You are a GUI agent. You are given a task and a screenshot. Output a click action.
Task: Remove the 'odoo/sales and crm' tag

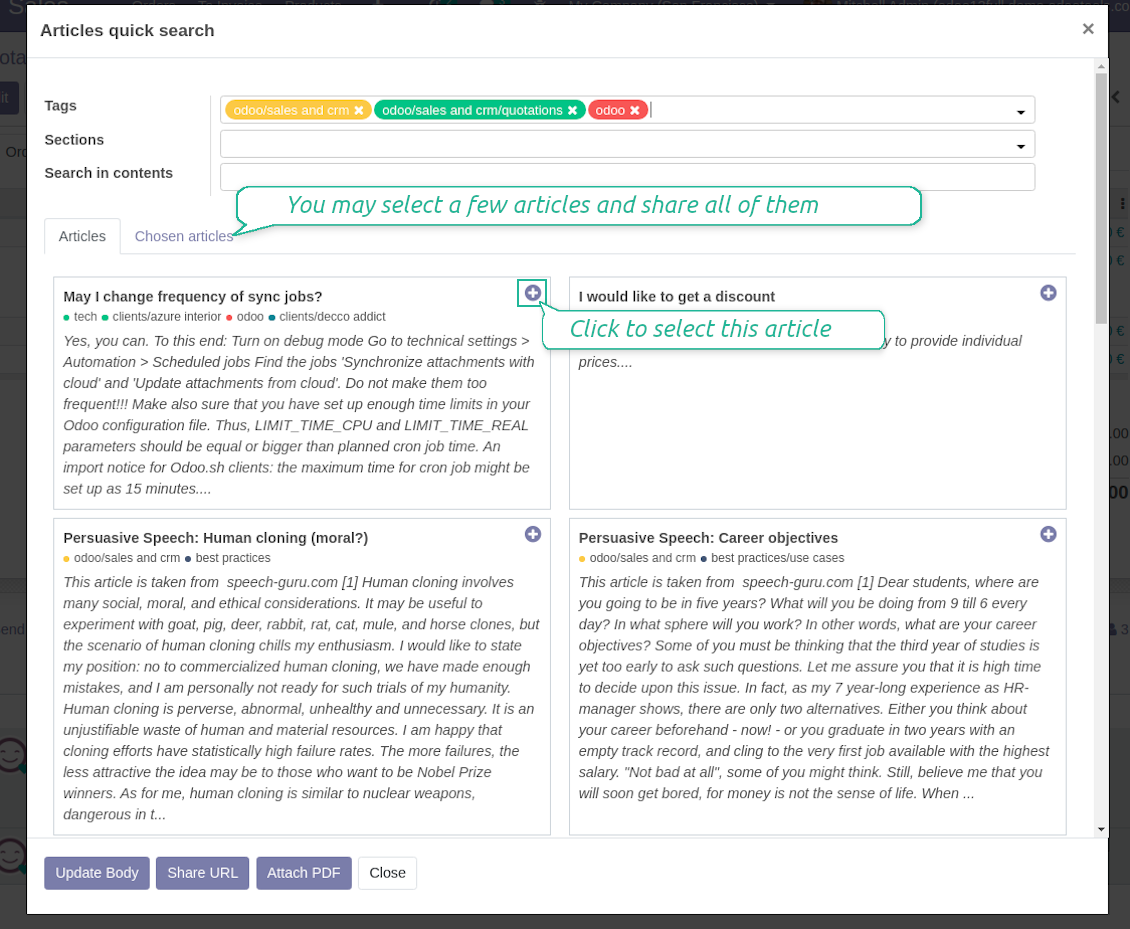click(358, 110)
